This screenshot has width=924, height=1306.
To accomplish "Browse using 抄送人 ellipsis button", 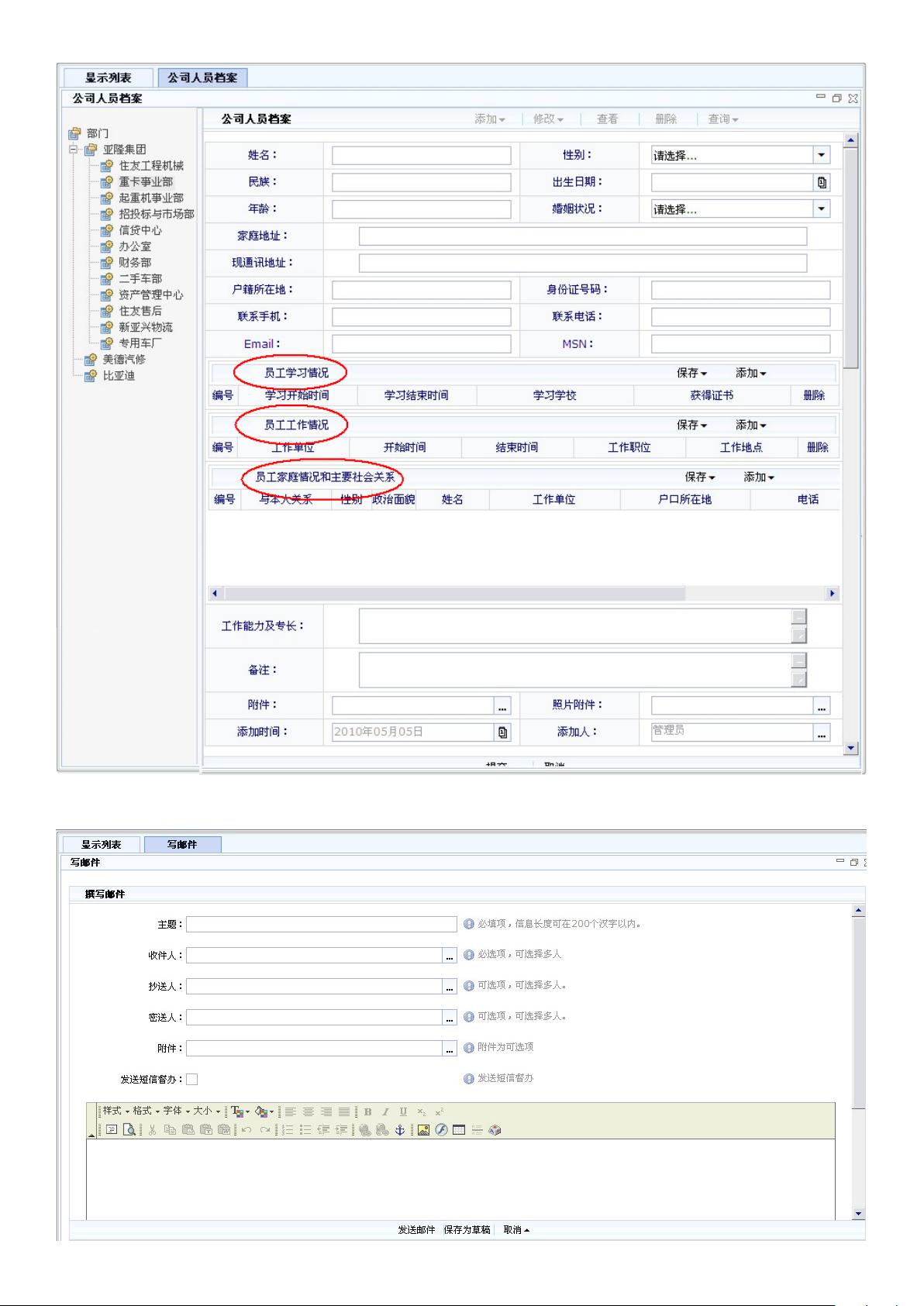I will pos(450,987).
